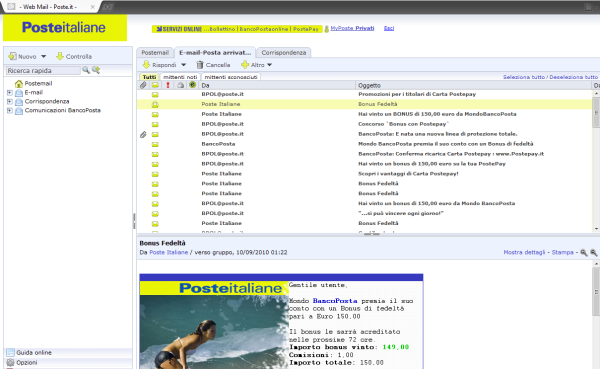Image resolution: width=600 pixels, height=369 pixels.
Task: Click SERVIZI ONLINE yellow banner
Action: (x=237, y=29)
